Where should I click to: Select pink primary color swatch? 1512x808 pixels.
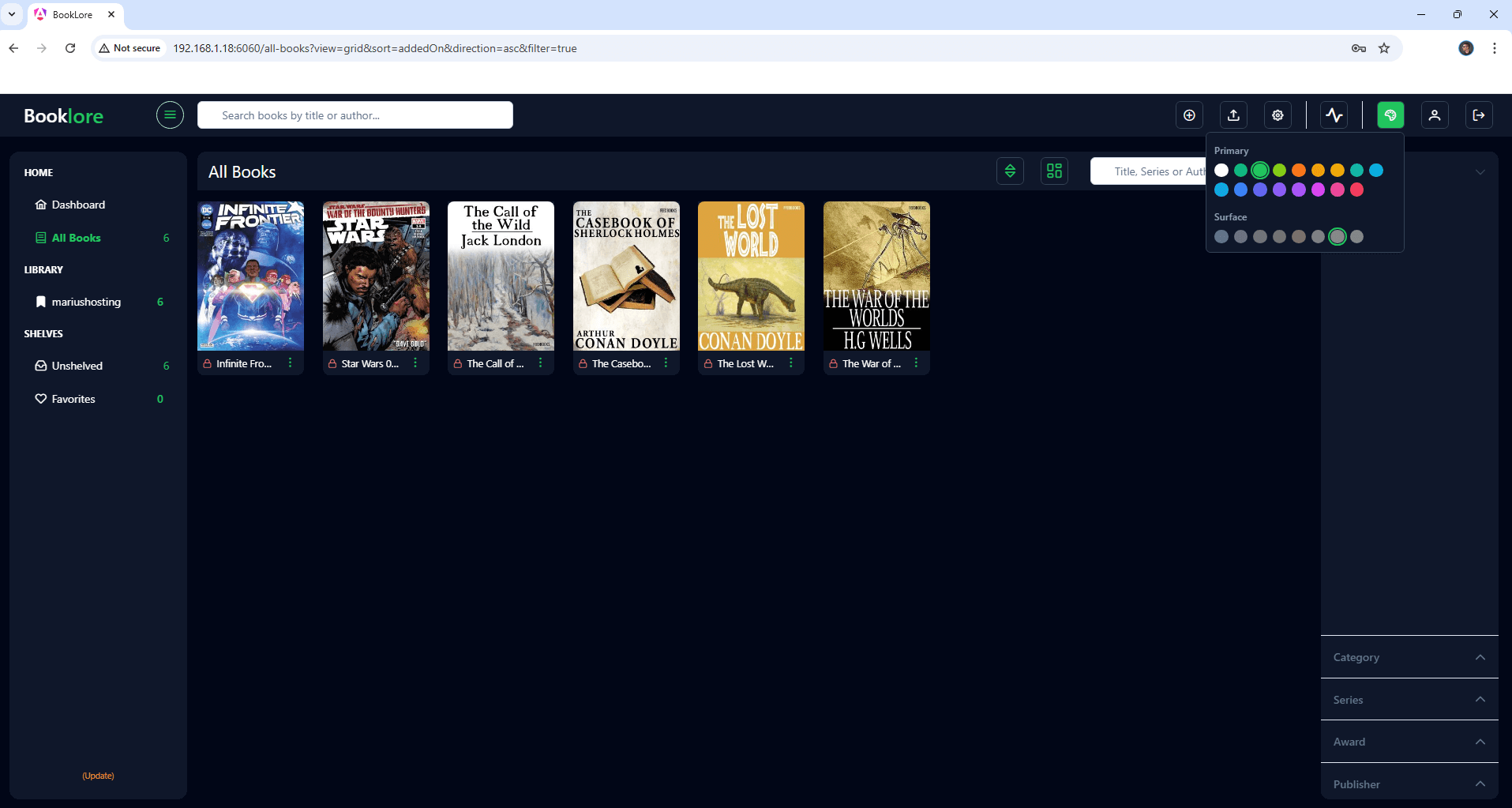1338,190
